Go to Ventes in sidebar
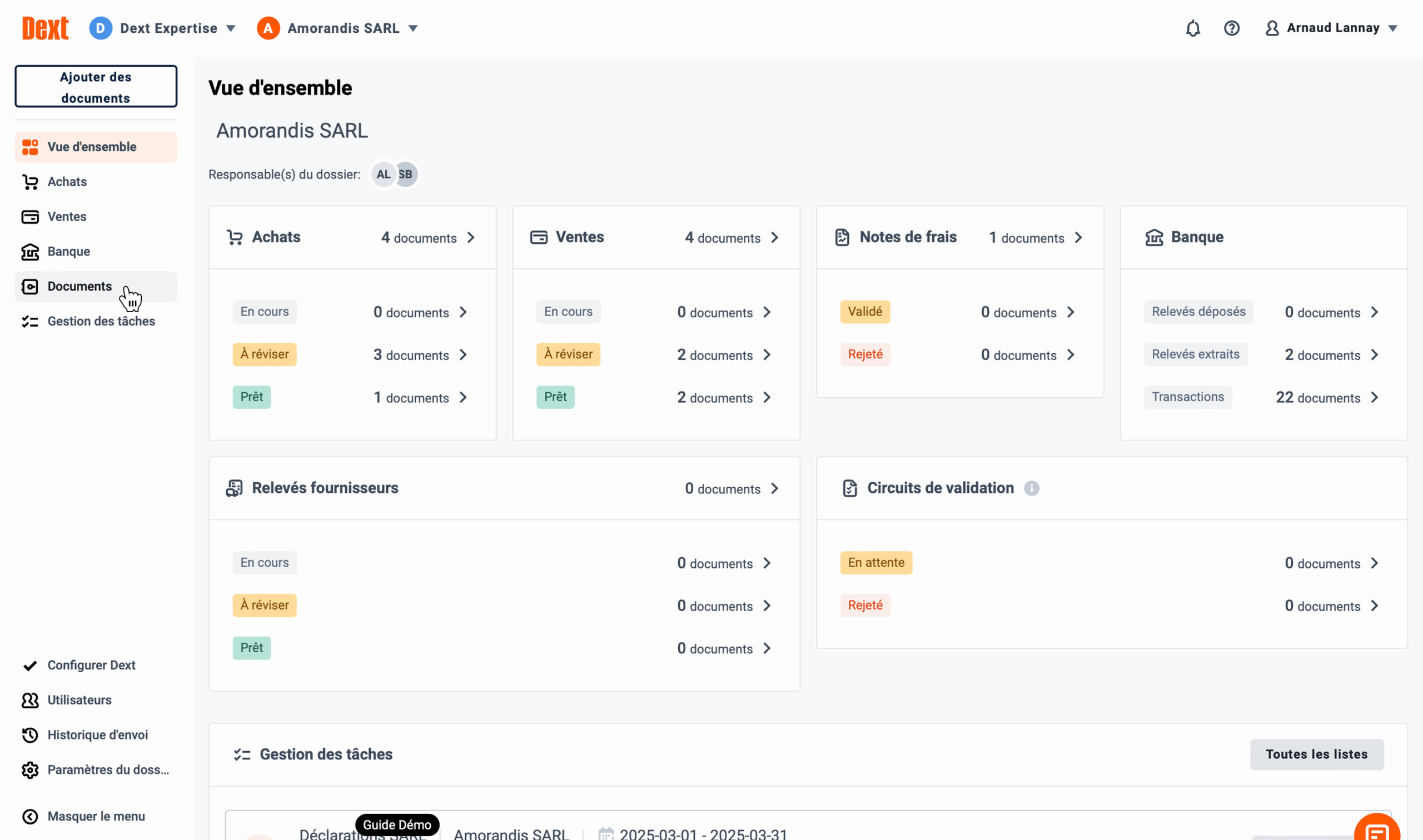This screenshot has width=1423, height=840. point(96,217)
